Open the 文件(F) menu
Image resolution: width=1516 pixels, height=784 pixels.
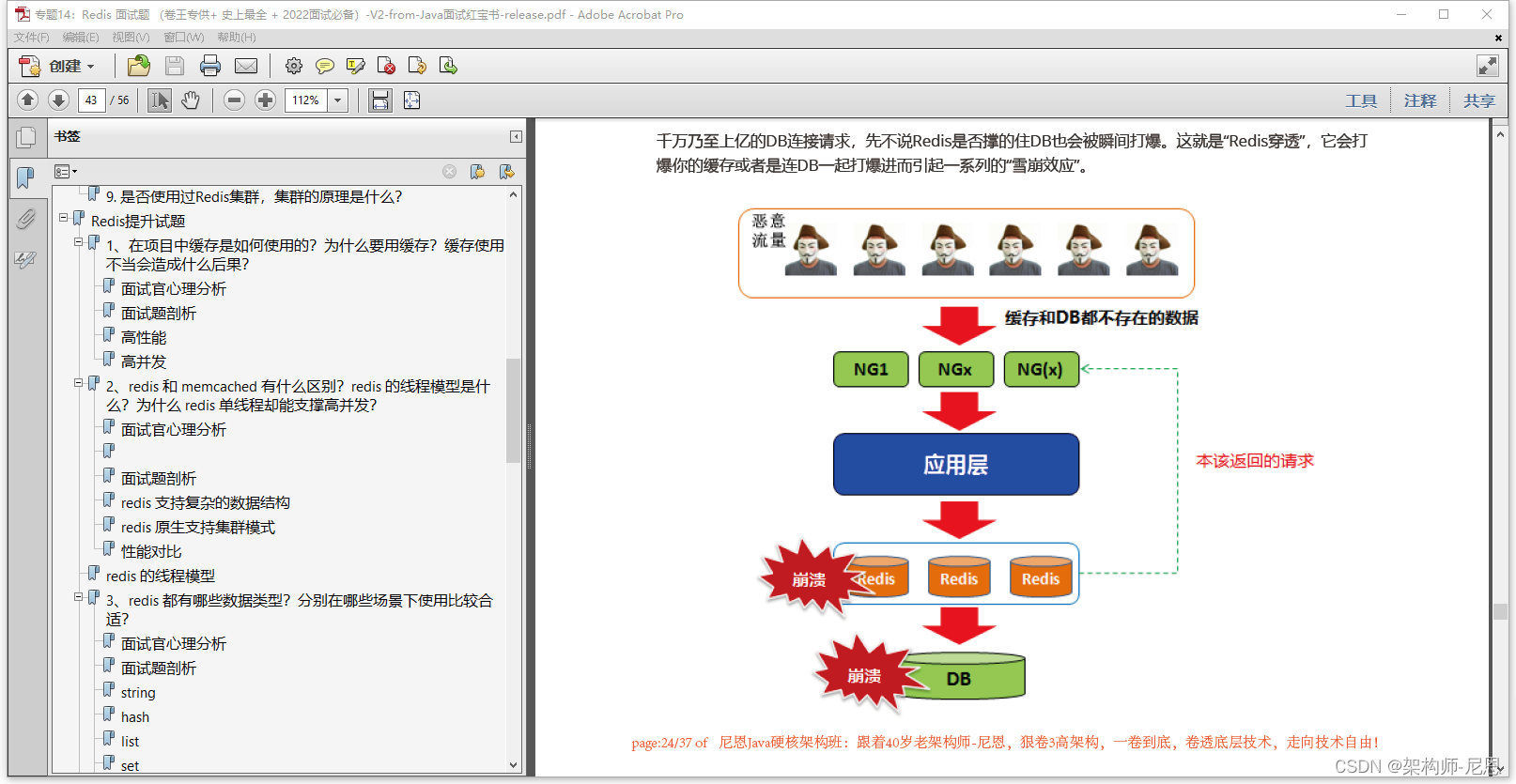point(31,38)
